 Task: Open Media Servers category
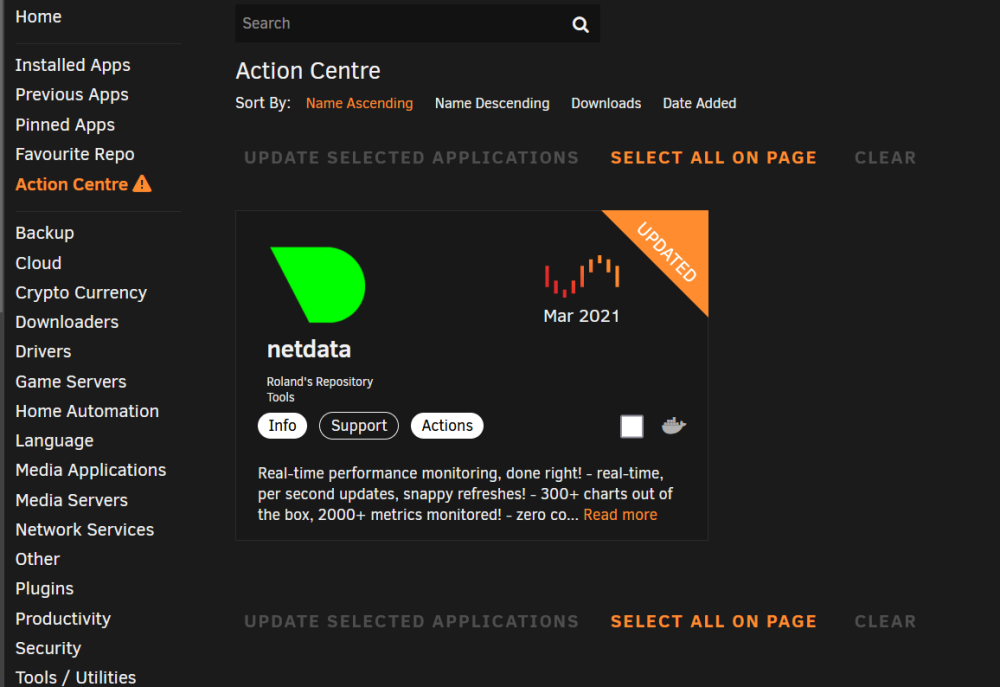(71, 500)
